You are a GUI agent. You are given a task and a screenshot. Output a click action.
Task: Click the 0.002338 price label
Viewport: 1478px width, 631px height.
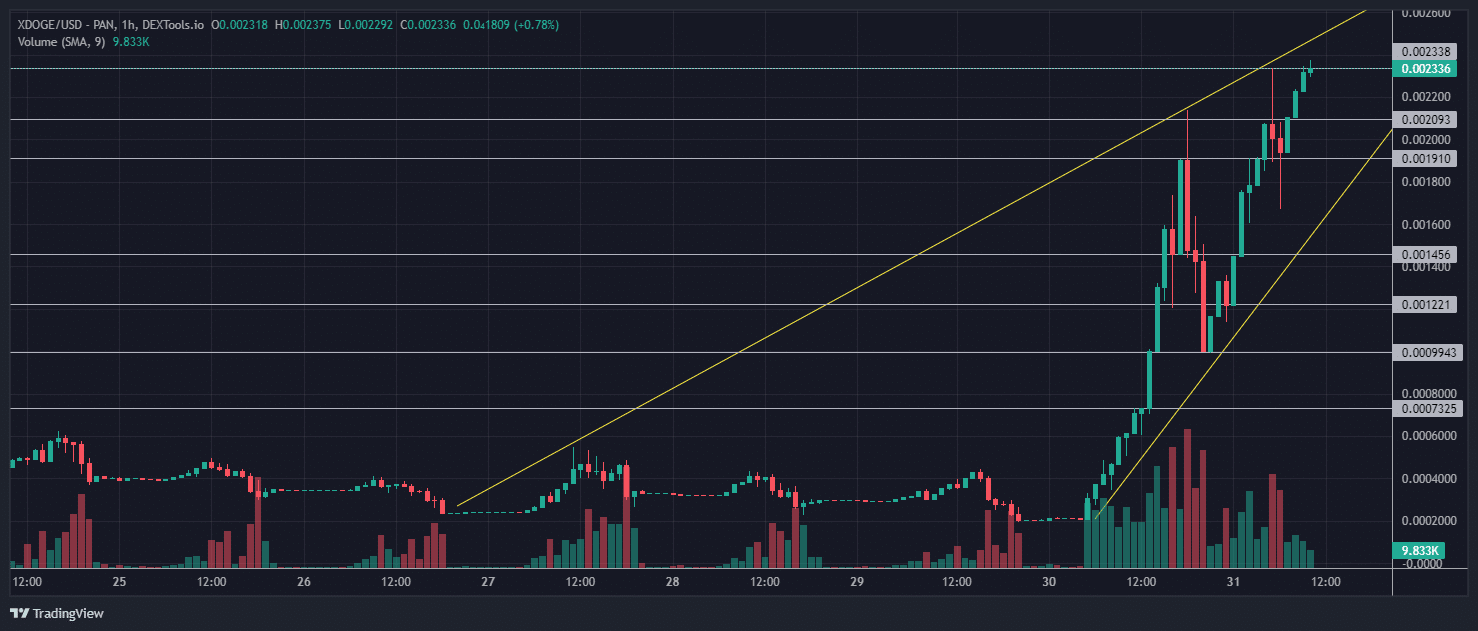pyautogui.click(x=1427, y=51)
